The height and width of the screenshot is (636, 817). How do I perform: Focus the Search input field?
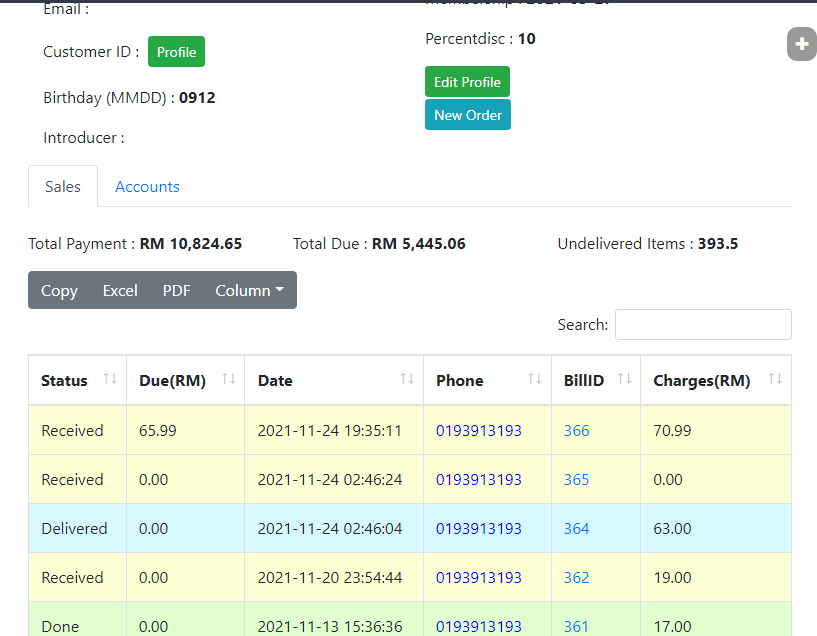pyautogui.click(x=702, y=324)
